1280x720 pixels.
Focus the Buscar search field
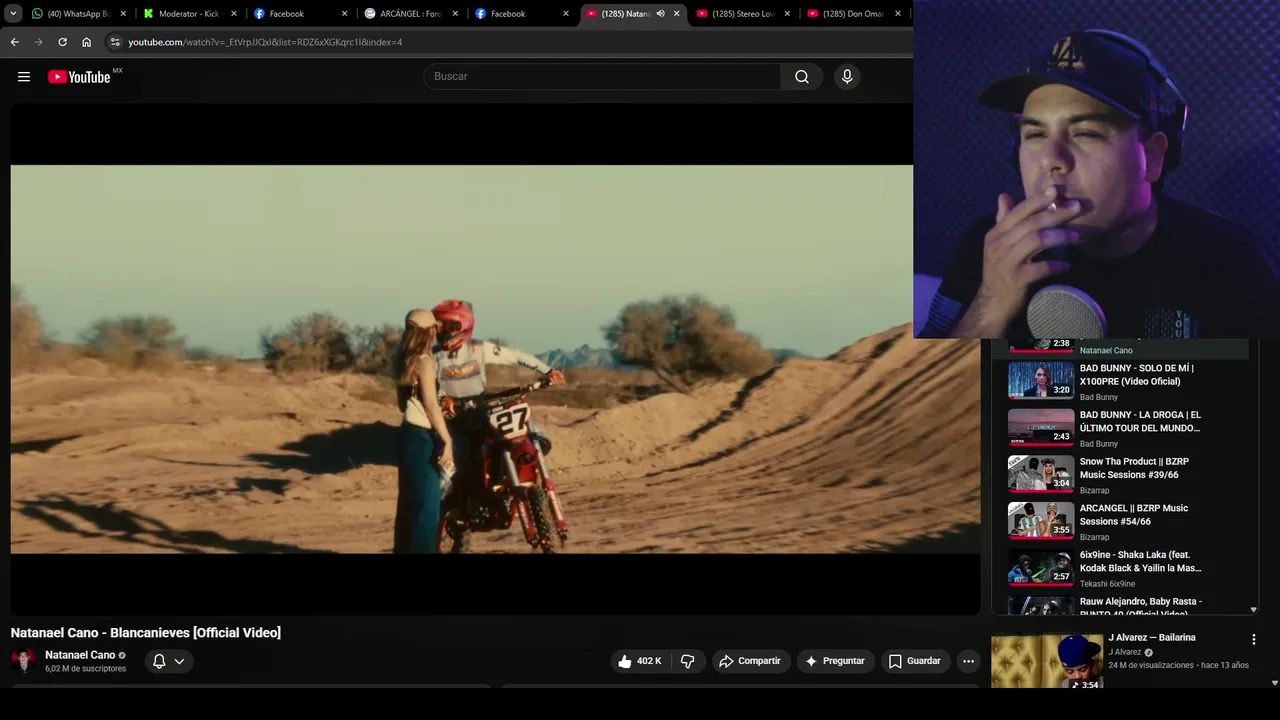tap(602, 77)
